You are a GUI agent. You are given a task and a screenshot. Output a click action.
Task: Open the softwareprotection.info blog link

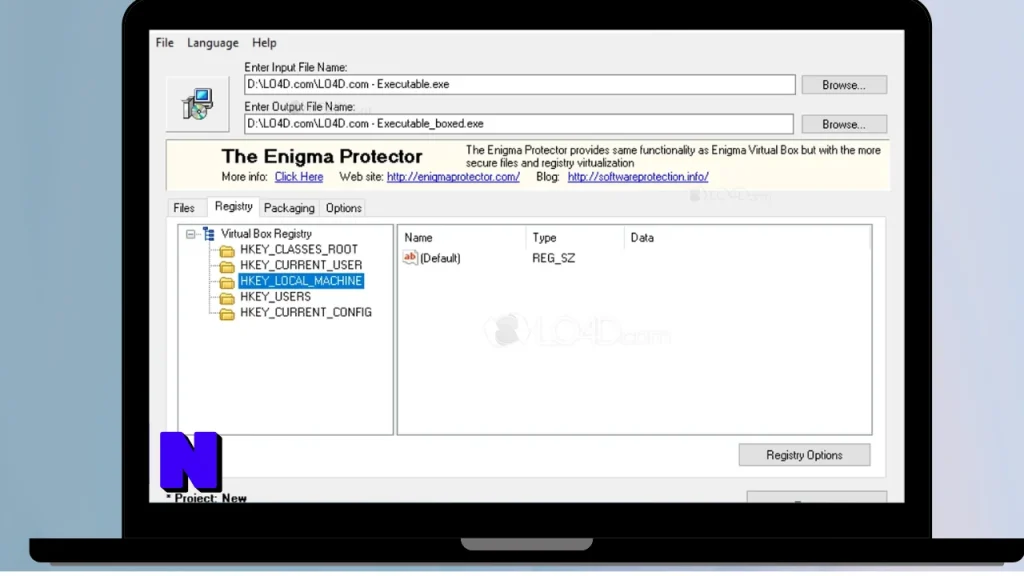pos(638,176)
